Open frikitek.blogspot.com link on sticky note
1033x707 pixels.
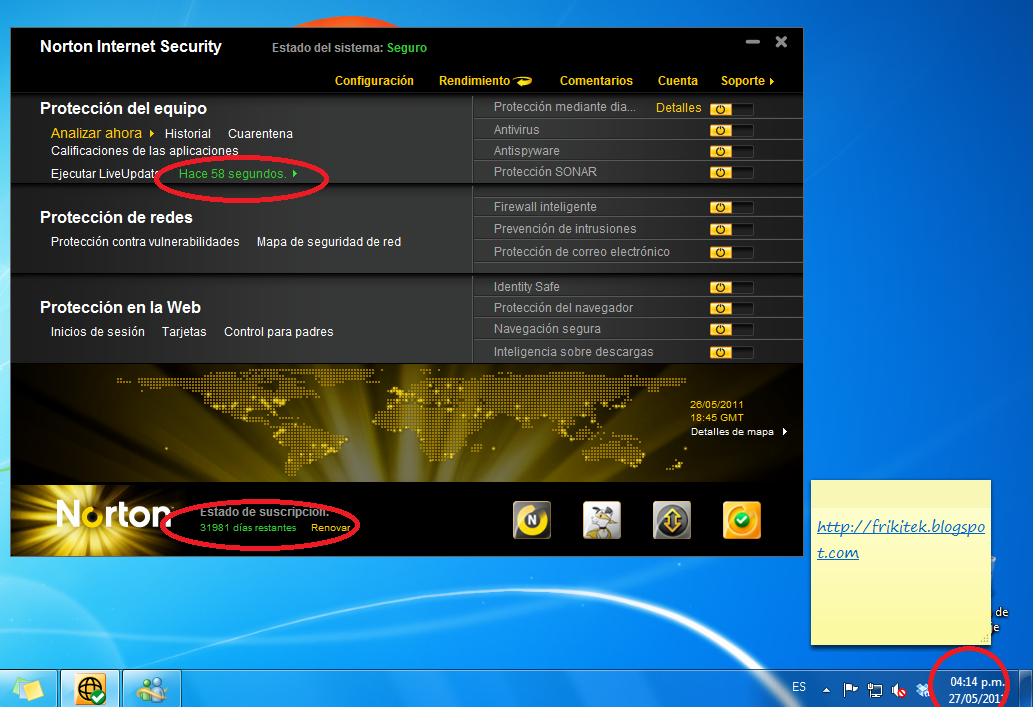pyautogui.click(x=901, y=539)
